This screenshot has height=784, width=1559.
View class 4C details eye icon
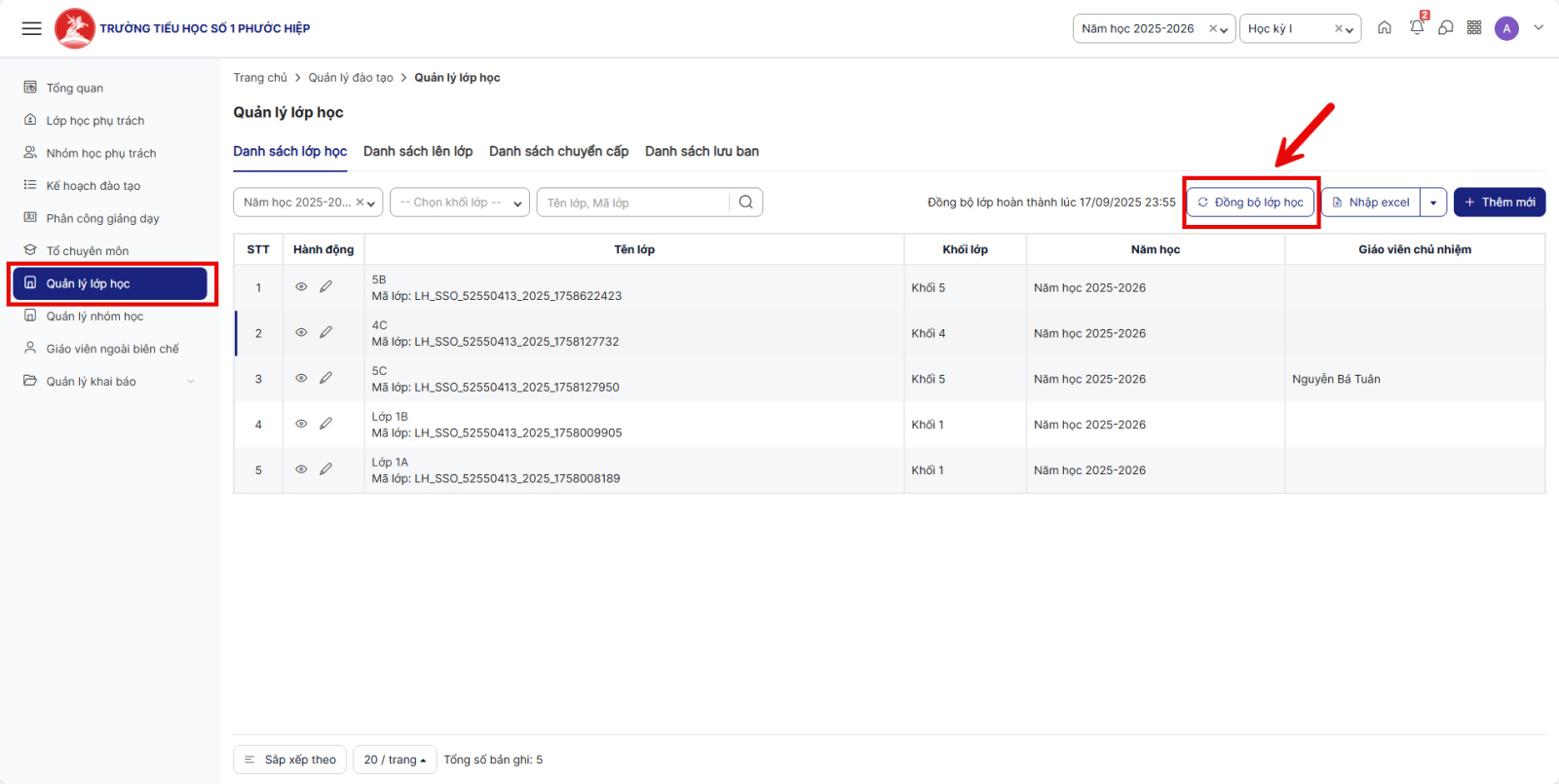301,333
